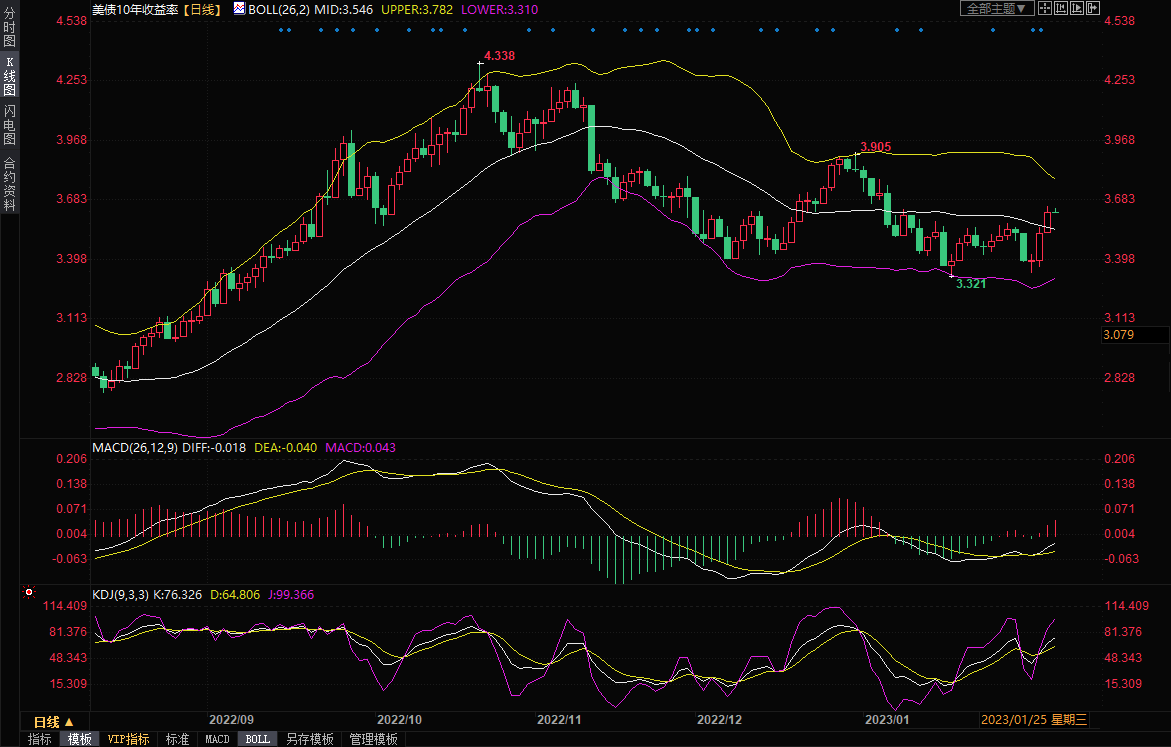The width and height of the screenshot is (1171, 747).
Task: Select the 指标 bottom tab
Action: pyautogui.click(x=40, y=739)
